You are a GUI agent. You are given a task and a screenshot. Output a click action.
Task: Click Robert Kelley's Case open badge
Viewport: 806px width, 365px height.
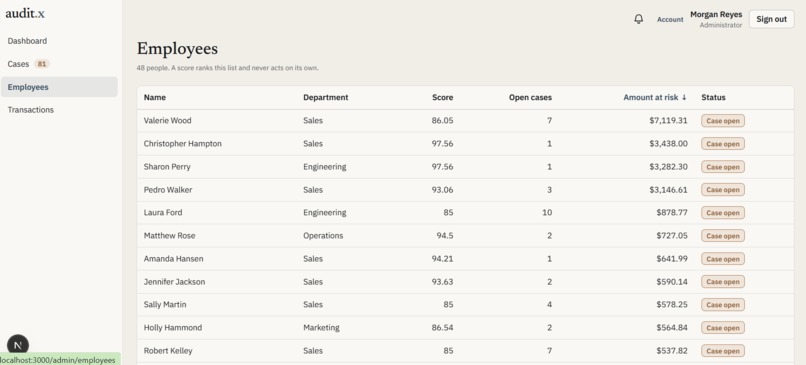coord(723,351)
